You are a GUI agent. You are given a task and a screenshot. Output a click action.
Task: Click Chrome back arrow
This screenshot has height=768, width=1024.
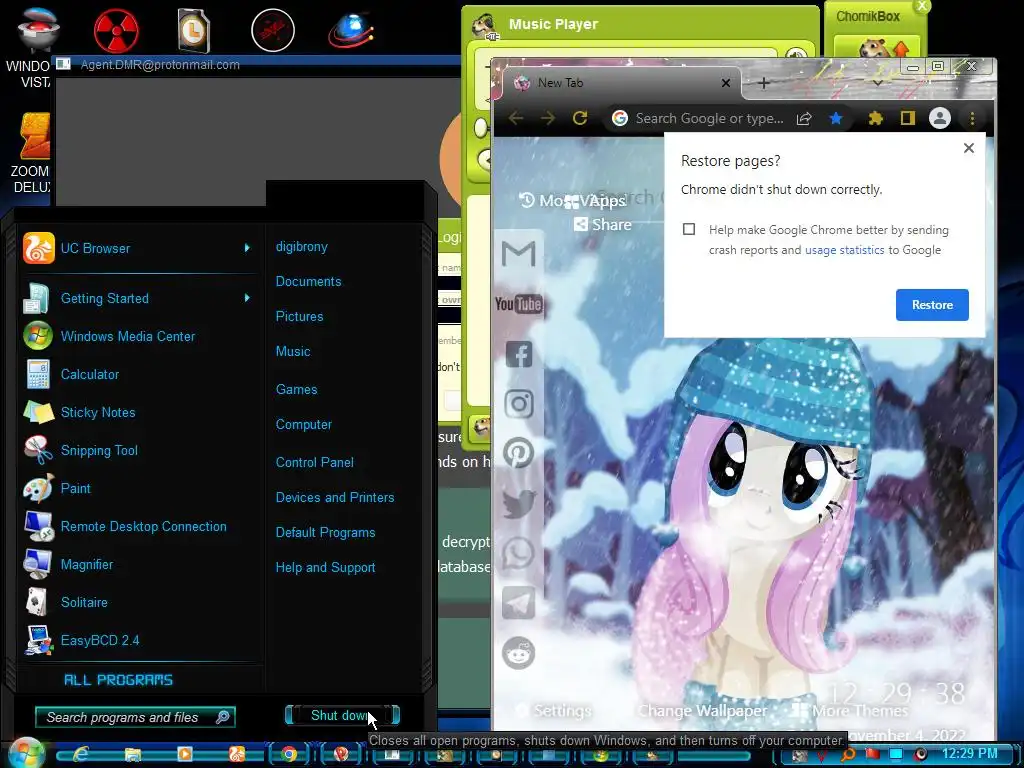[516, 118]
